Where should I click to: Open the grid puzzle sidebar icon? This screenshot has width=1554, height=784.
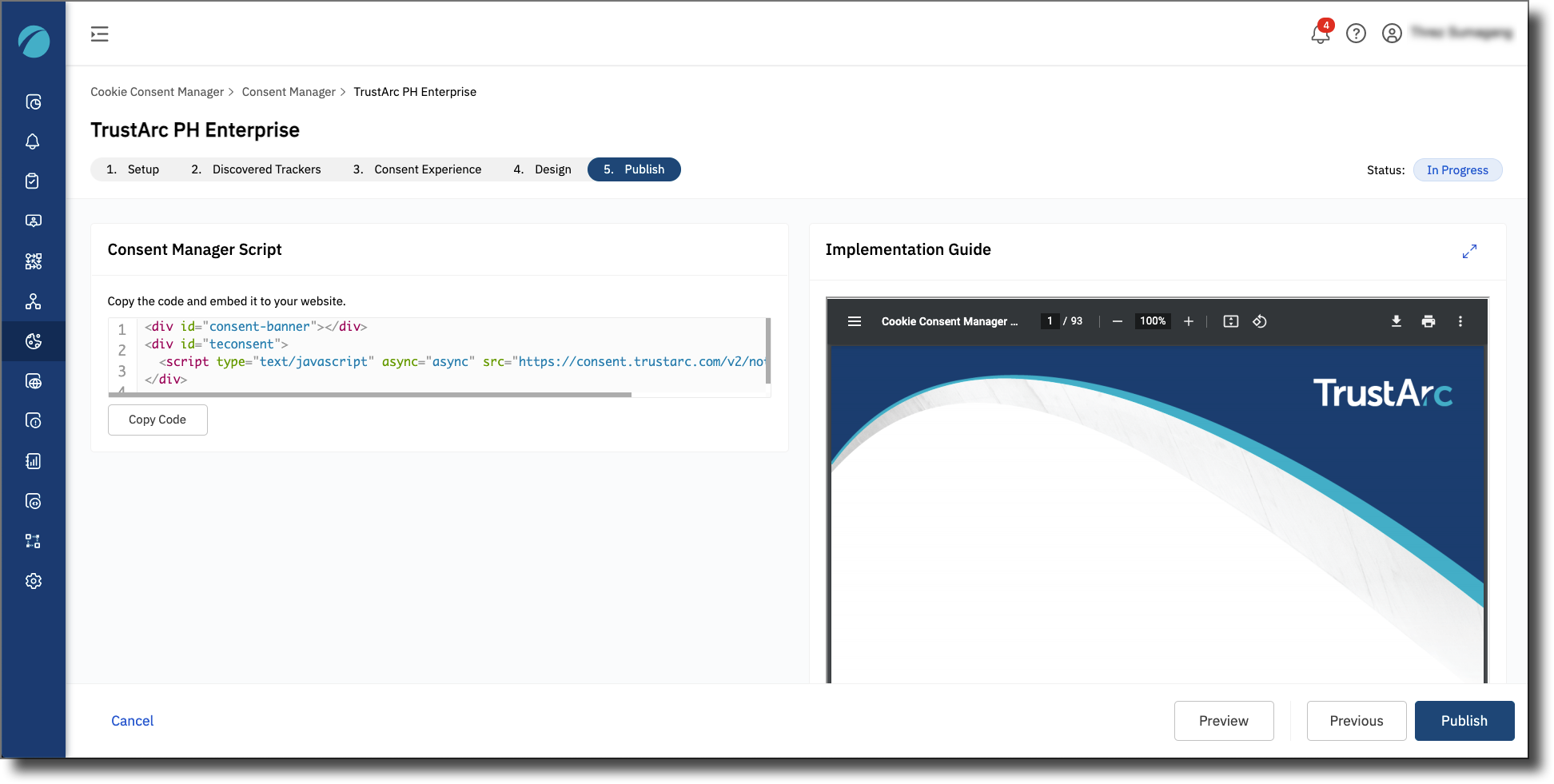34,261
